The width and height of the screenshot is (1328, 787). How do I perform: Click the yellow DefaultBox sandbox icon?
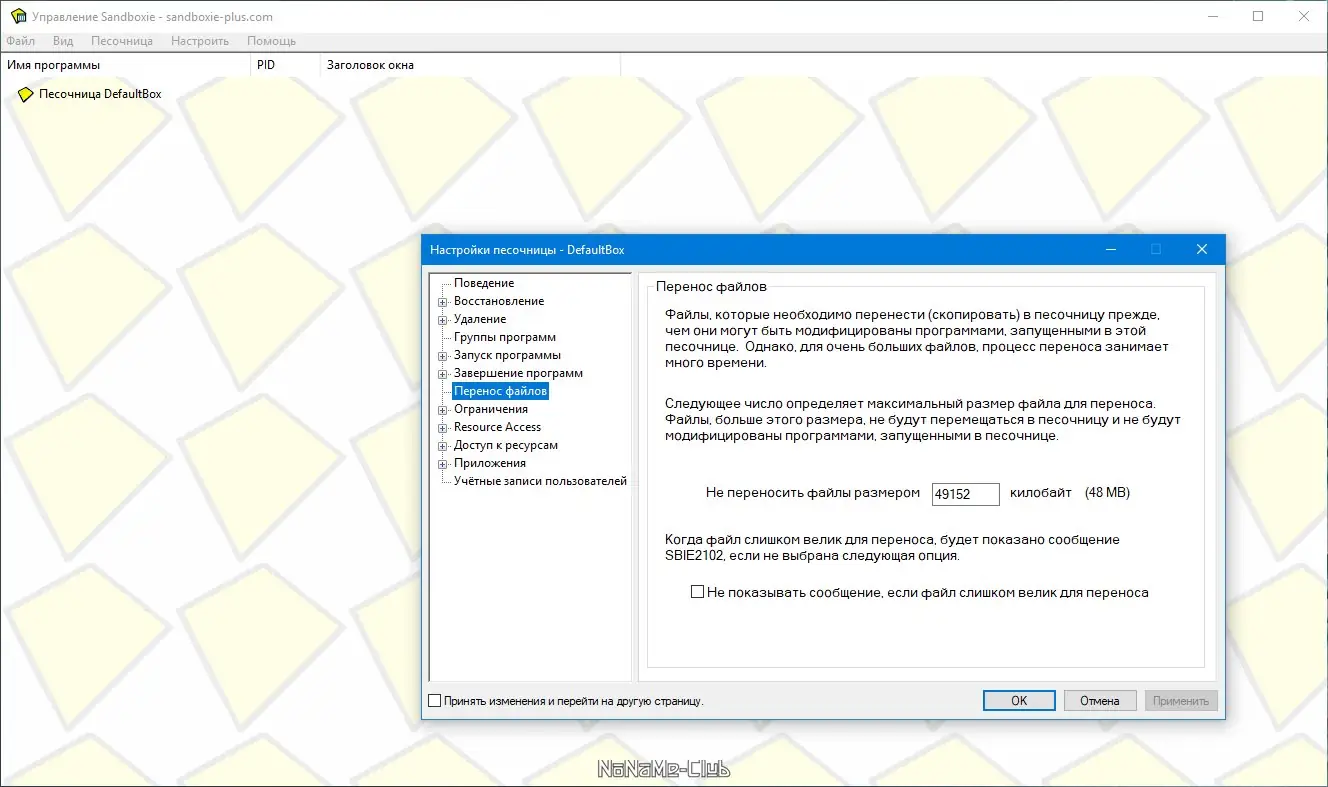coord(26,94)
